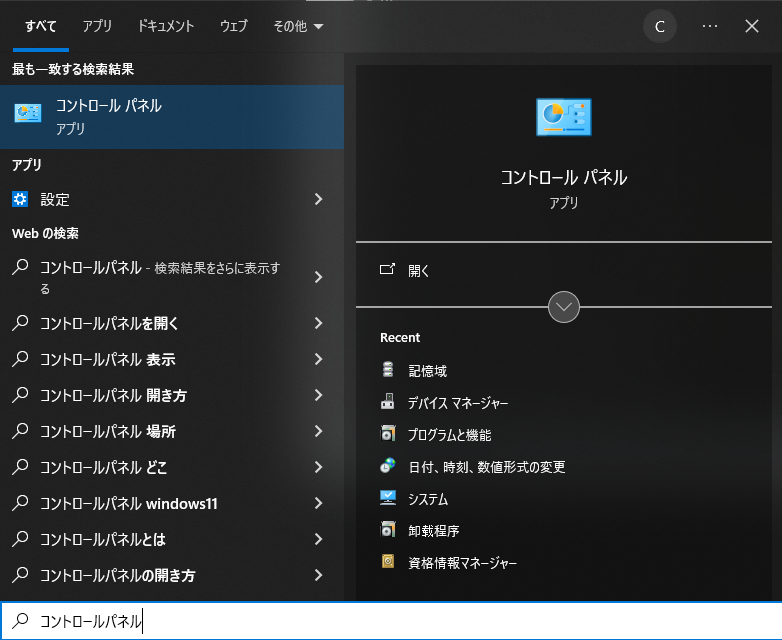Click search icon beside コントロールパネル どこ

click(20, 466)
